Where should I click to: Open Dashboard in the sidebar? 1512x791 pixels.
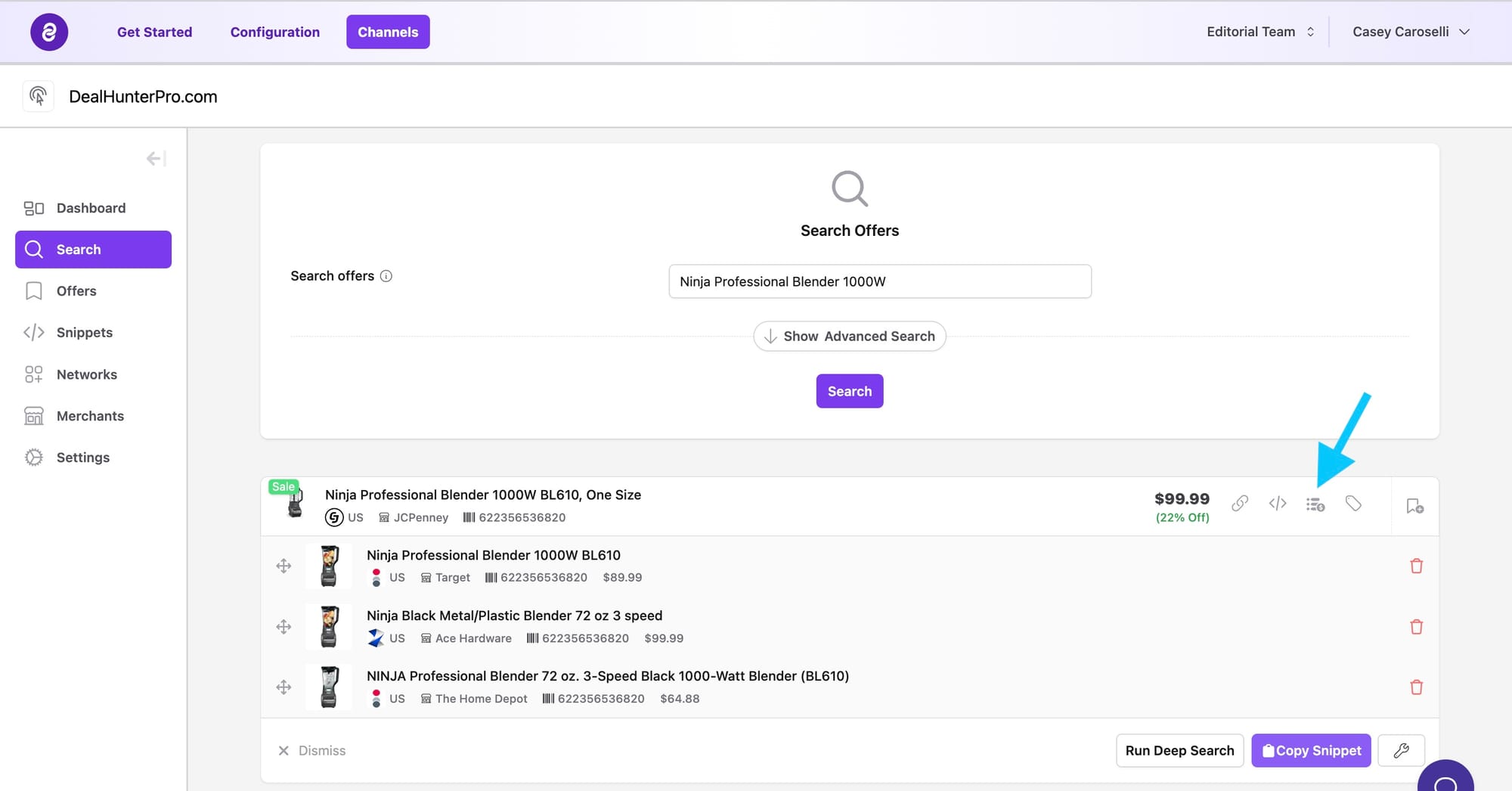(93, 208)
